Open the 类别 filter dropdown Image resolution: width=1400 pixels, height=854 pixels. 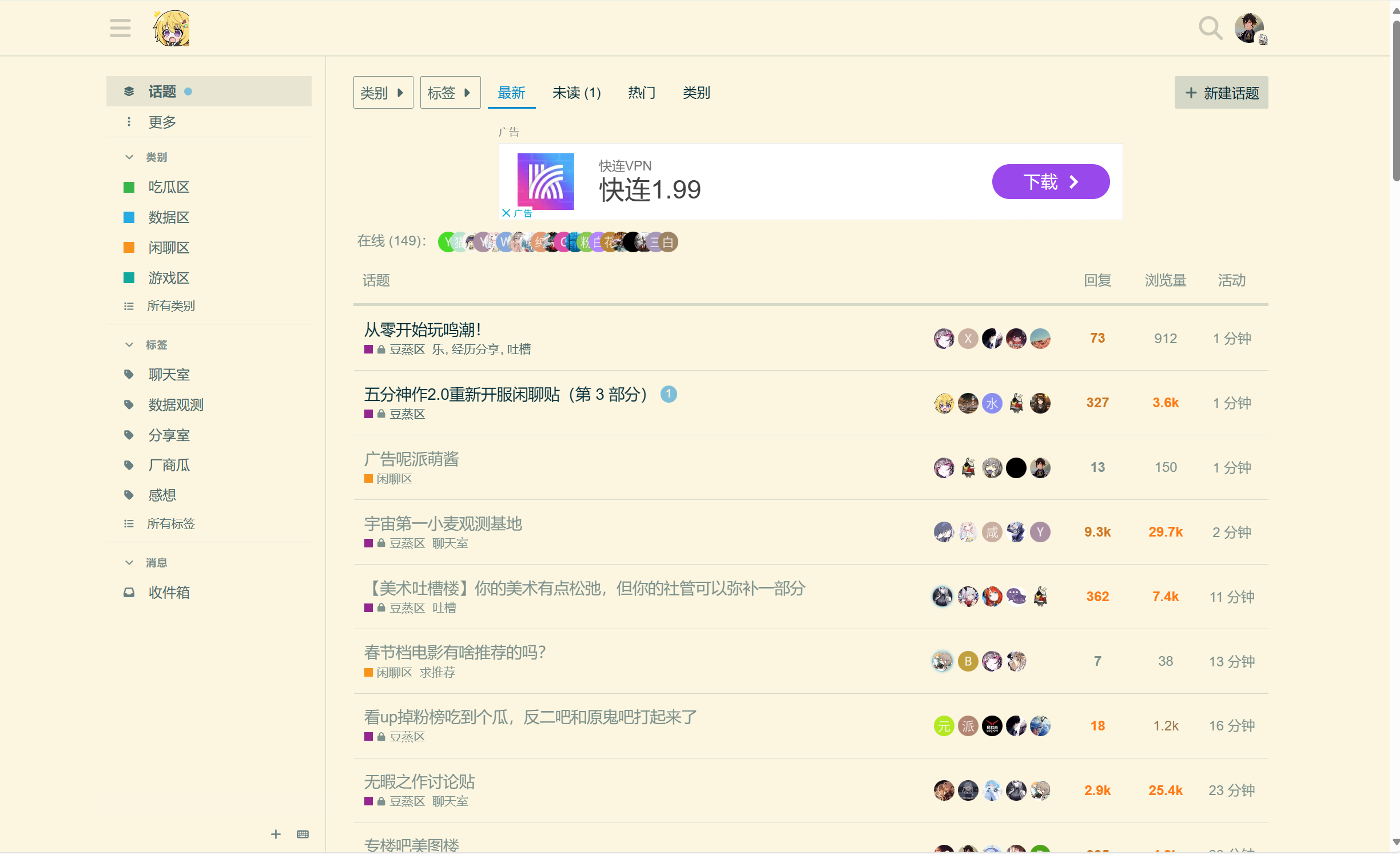pyautogui.click(x=383, y=93)
